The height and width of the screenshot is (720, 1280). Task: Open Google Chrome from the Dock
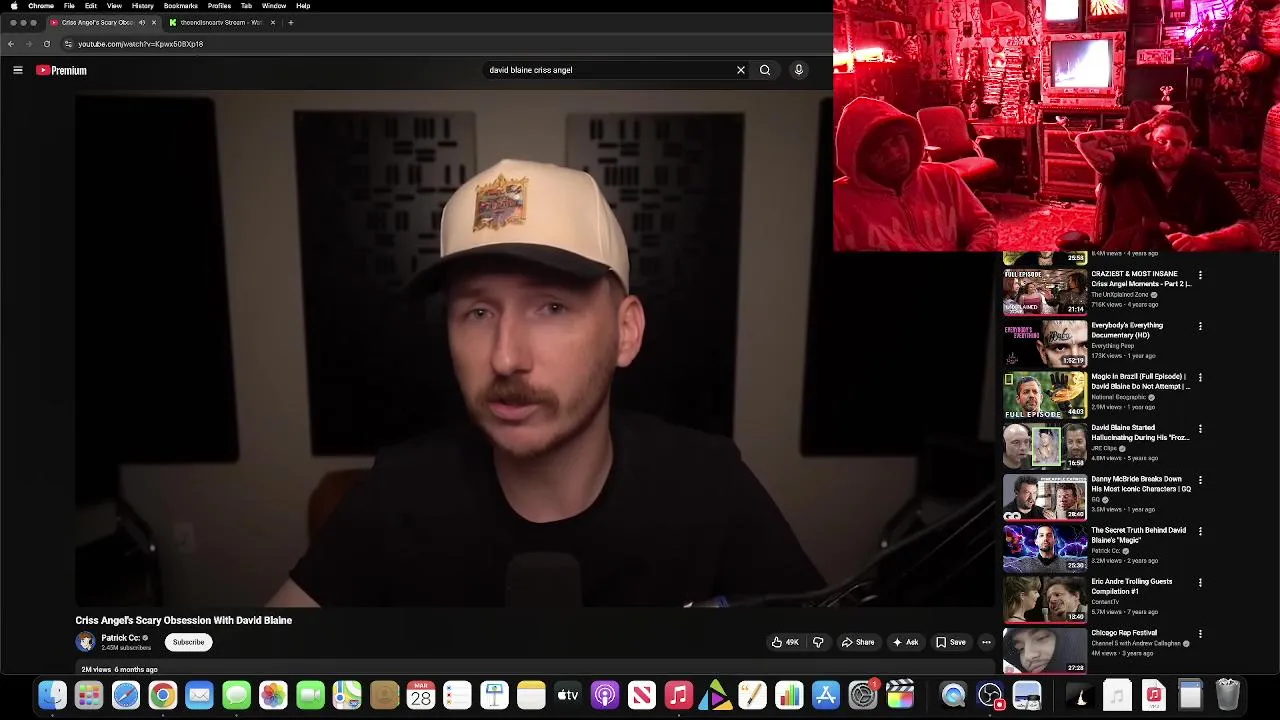(163, 695)
